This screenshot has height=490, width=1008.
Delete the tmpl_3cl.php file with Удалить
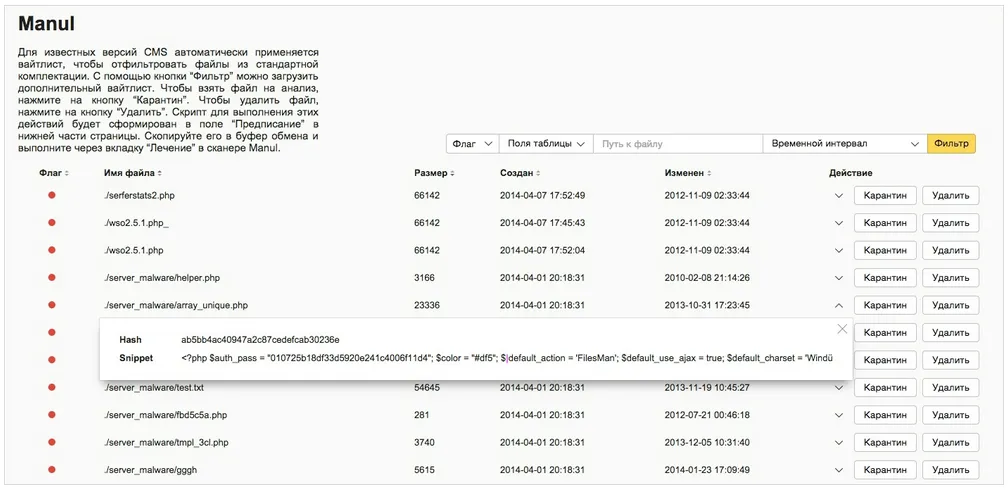point(949,442)
